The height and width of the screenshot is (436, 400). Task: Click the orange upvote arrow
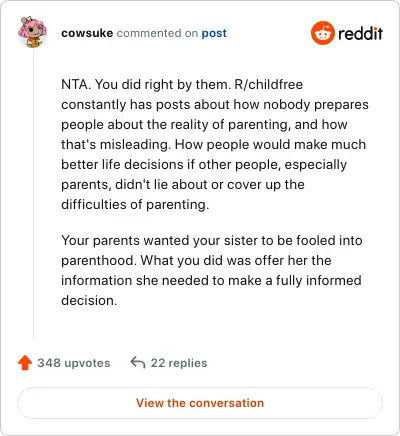(25, 363)
